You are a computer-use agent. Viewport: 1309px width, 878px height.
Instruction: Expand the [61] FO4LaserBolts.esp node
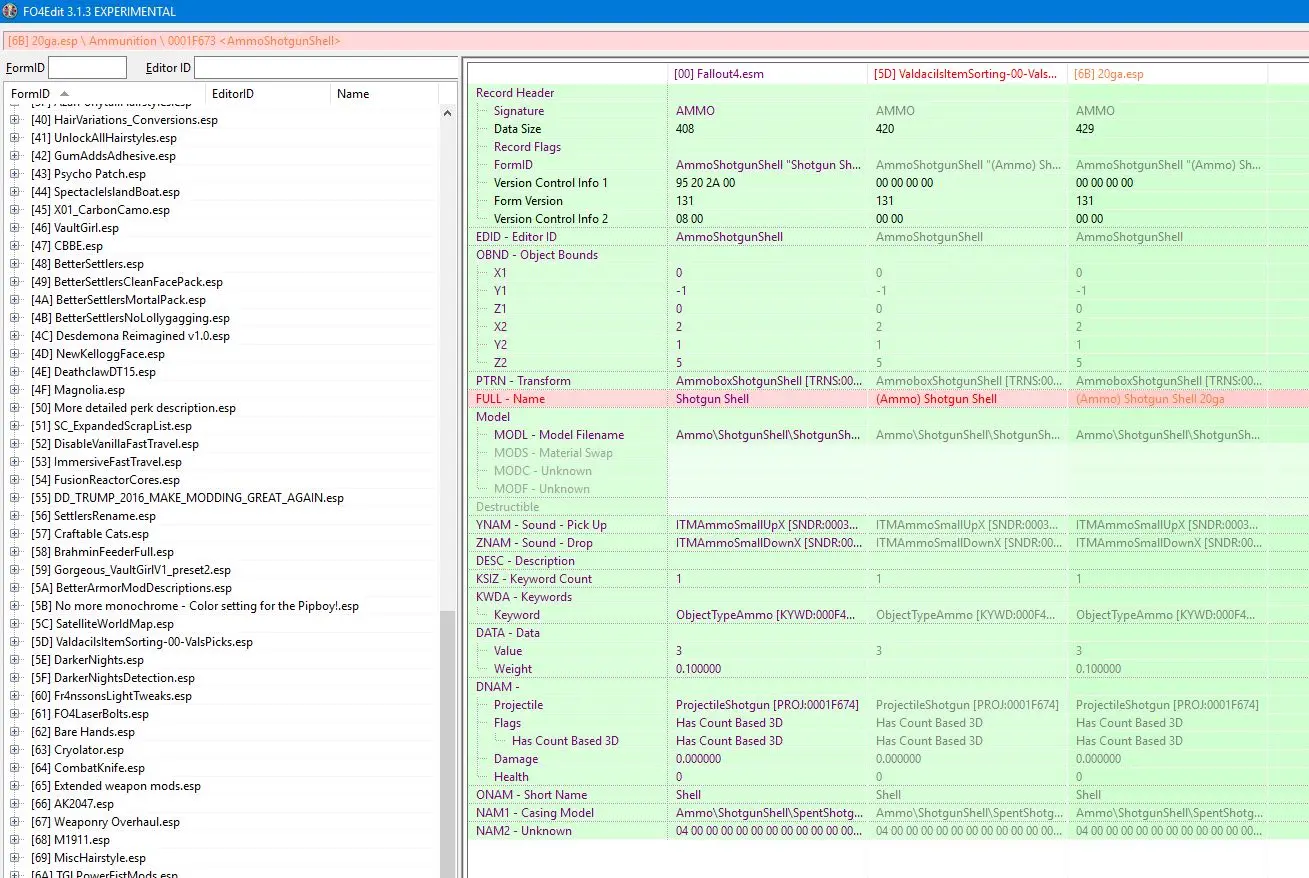click(15, 714)
